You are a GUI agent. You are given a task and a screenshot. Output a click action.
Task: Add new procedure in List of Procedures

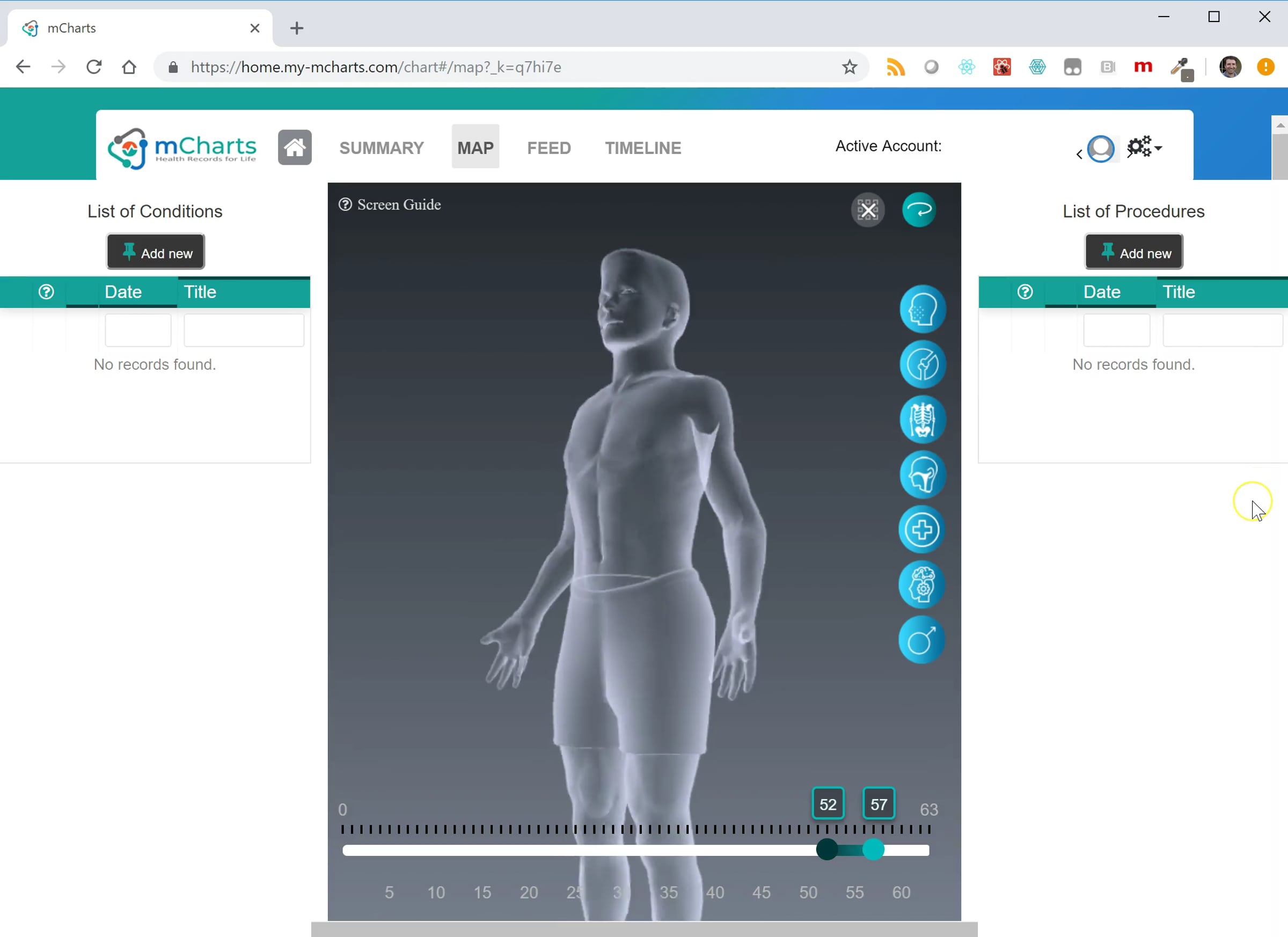tap(1134, 252)
